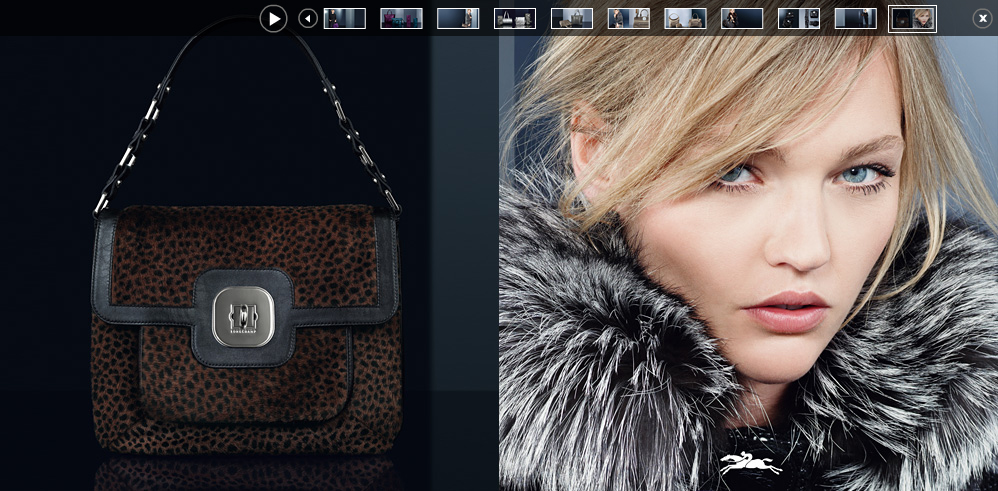
Task: Open the ninth thumbnail in the strip
Action: pos(799,18)
